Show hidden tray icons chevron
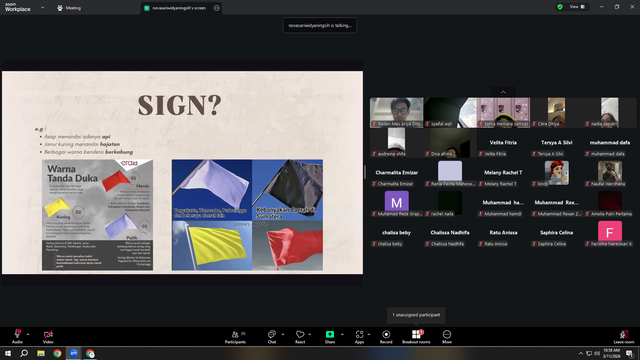The image size is (640, 360). (x=581, y=353)
